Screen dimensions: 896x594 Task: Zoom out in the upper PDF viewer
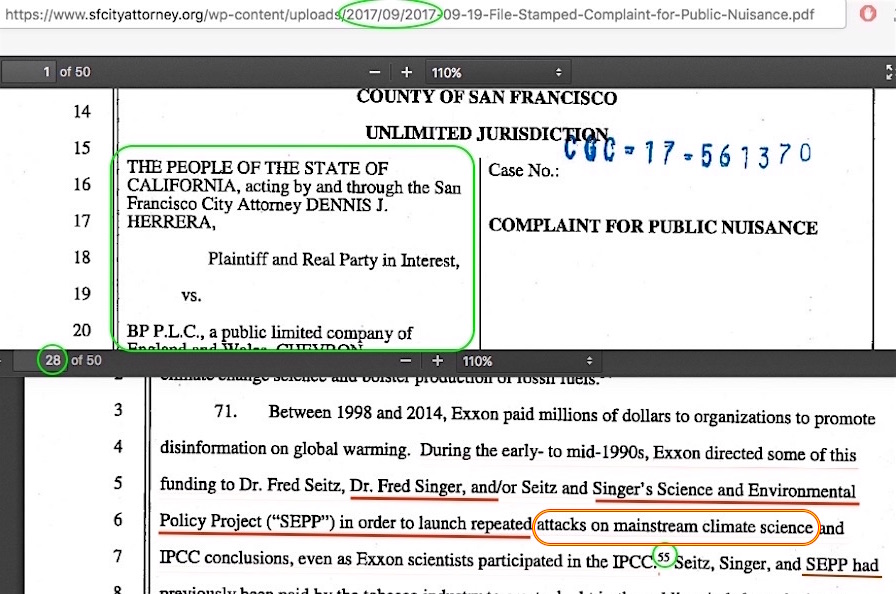tap(374, 73)
